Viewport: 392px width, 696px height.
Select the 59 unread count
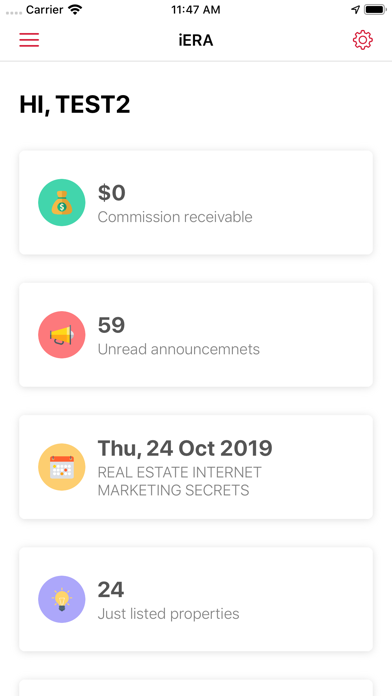(x=111, y=325)
